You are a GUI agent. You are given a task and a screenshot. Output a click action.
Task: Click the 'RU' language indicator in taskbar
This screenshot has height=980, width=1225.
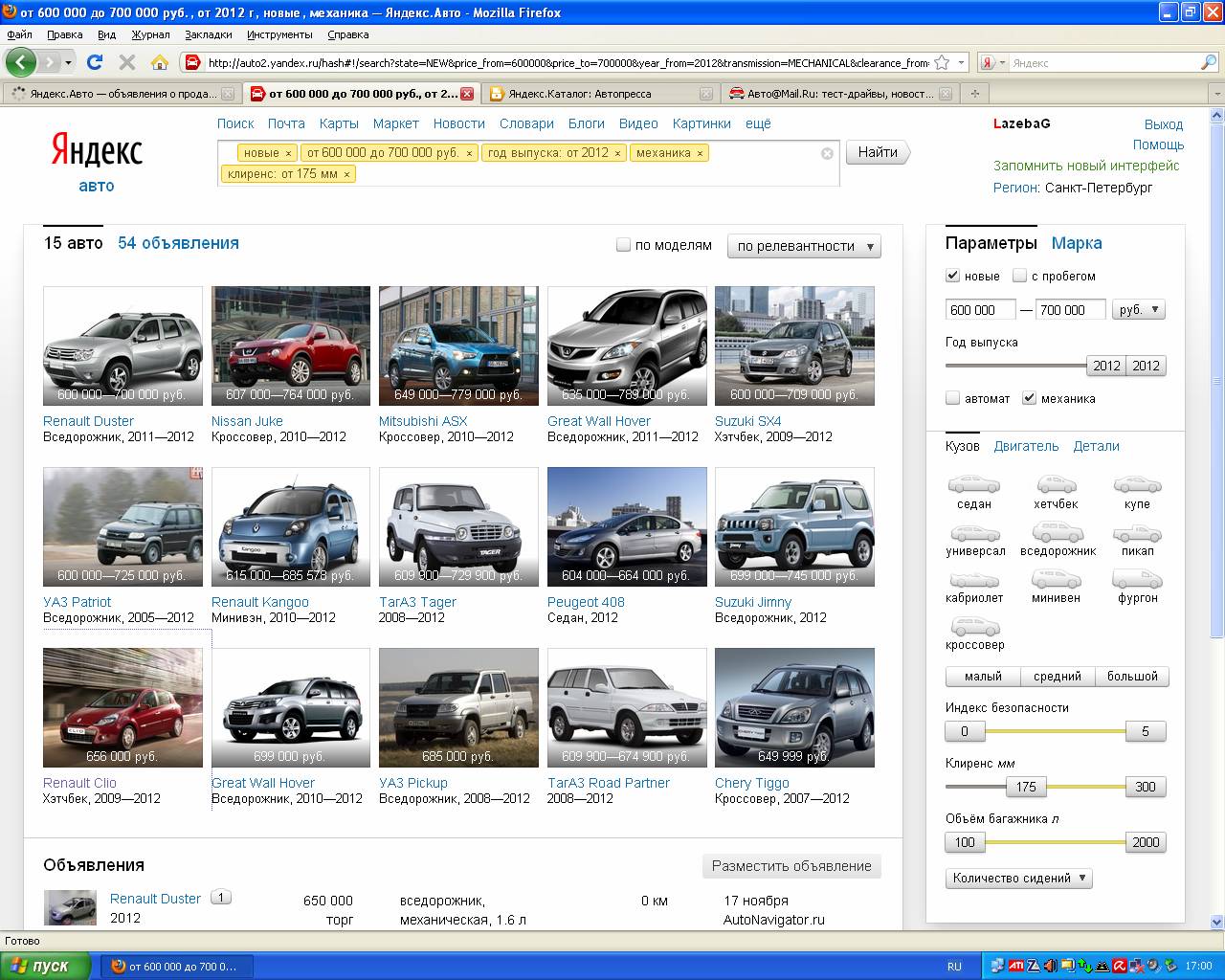[x=954, y=966]
